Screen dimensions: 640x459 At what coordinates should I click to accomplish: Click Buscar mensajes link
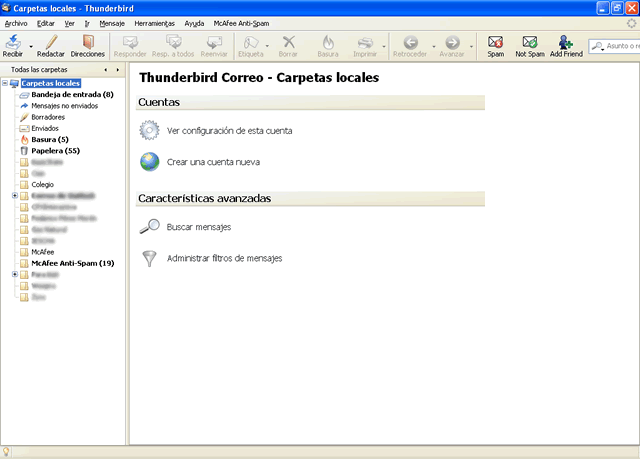(199, 227)
